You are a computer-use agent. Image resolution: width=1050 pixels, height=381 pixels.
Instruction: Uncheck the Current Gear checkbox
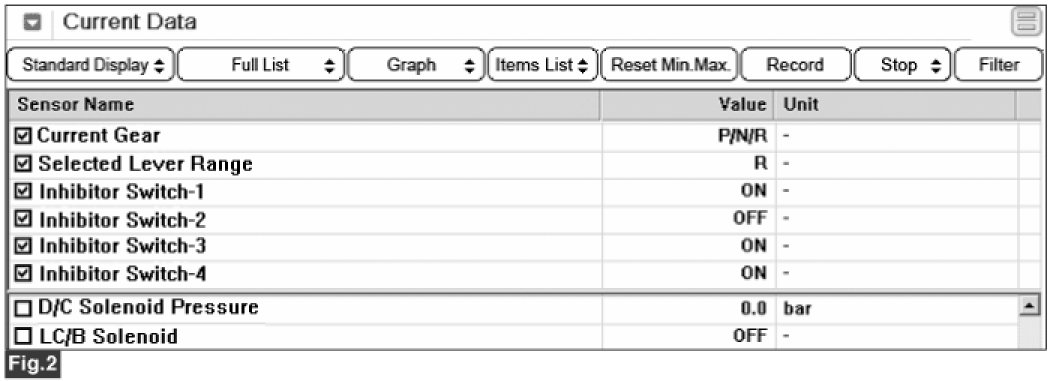23,136
